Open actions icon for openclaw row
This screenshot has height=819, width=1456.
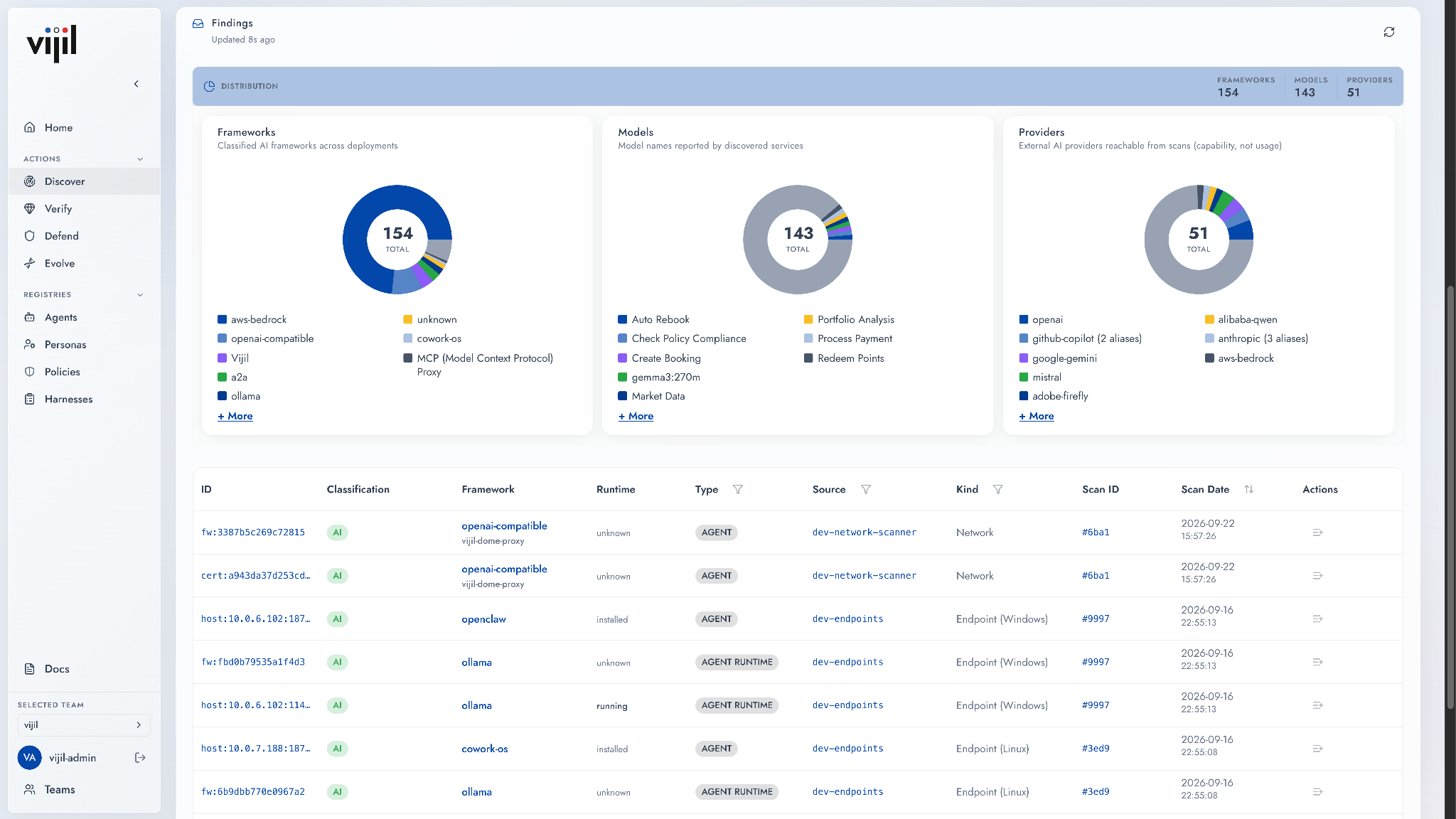click(1317, 619)
